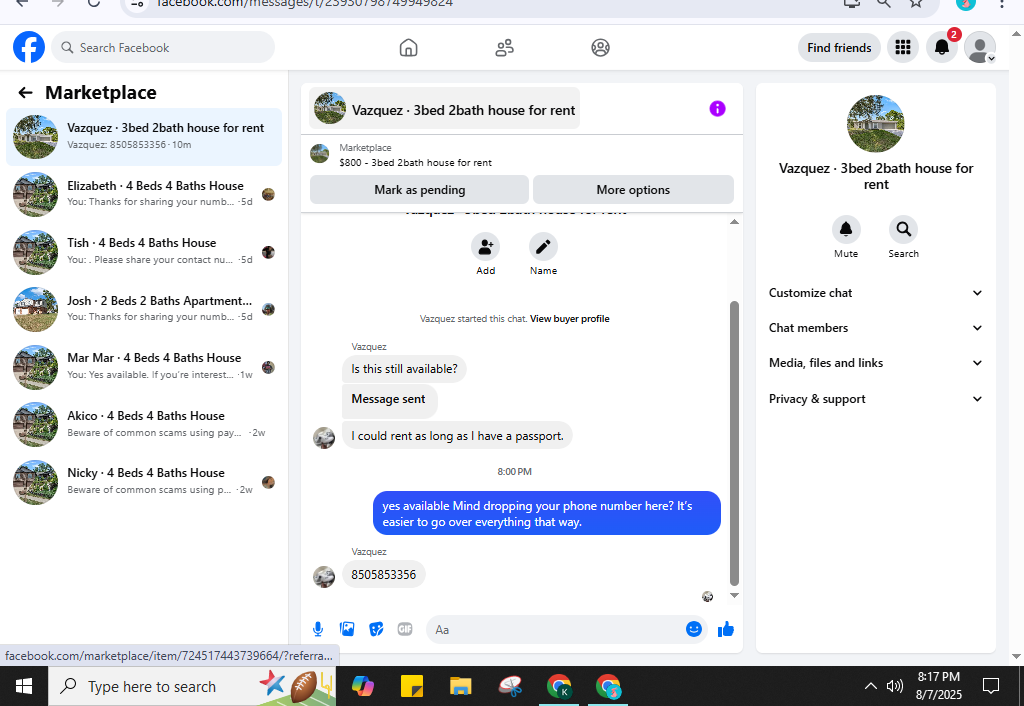
Task: Search in conversation using magnifier icon
Action: click(x=903, y=229)
